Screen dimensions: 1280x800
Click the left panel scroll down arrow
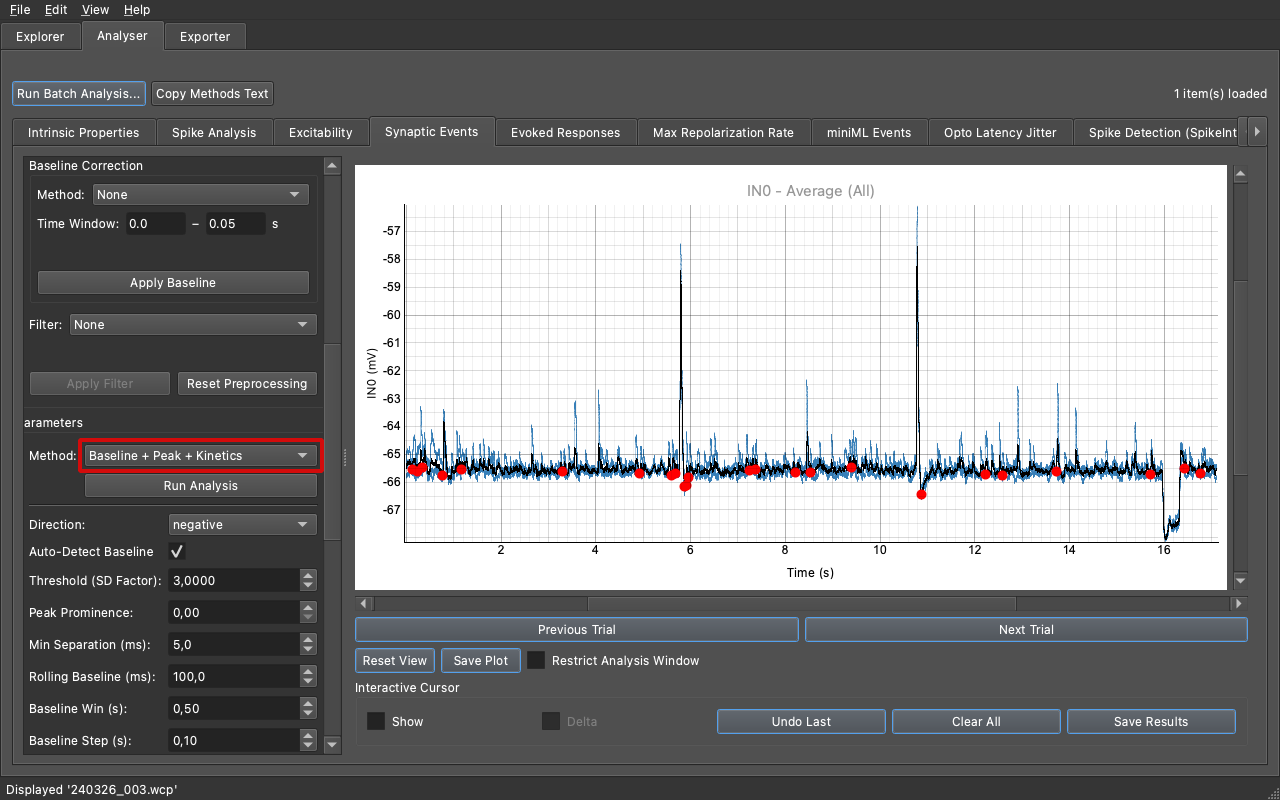tap(333, 744)
